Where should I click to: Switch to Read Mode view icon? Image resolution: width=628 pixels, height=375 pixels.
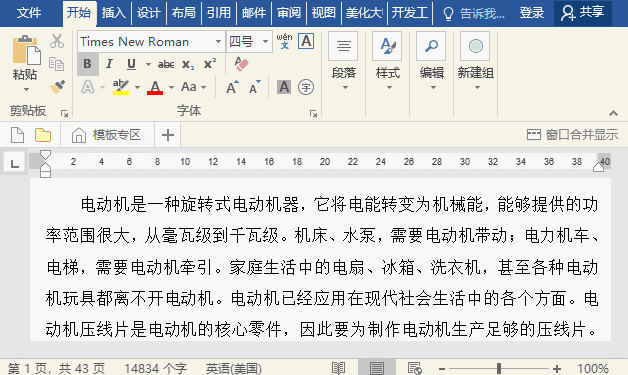pyautogui.click(x=338, y=368)
